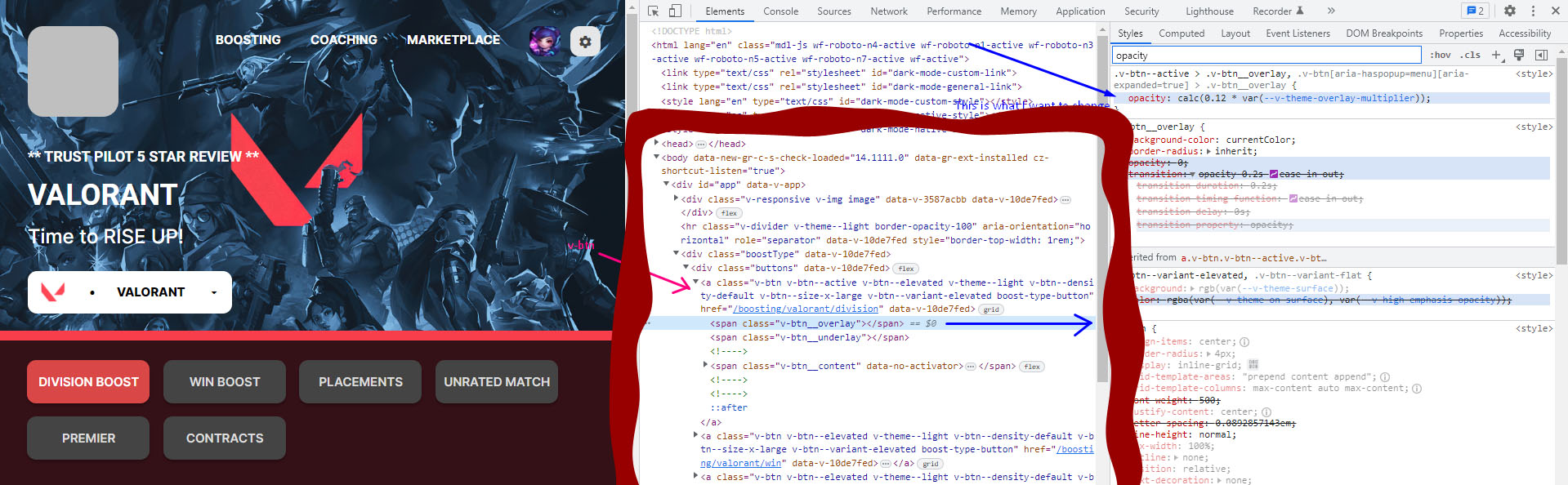Switch to the Computed styles tab
Viewport: 1568px width, 485px height.
(1182, 33)
